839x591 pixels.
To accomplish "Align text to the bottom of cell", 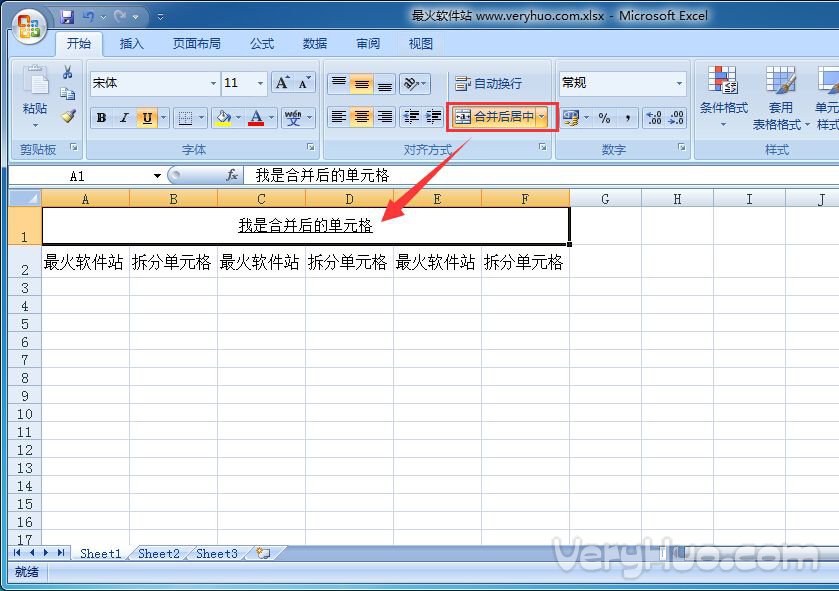I will 384,83.
